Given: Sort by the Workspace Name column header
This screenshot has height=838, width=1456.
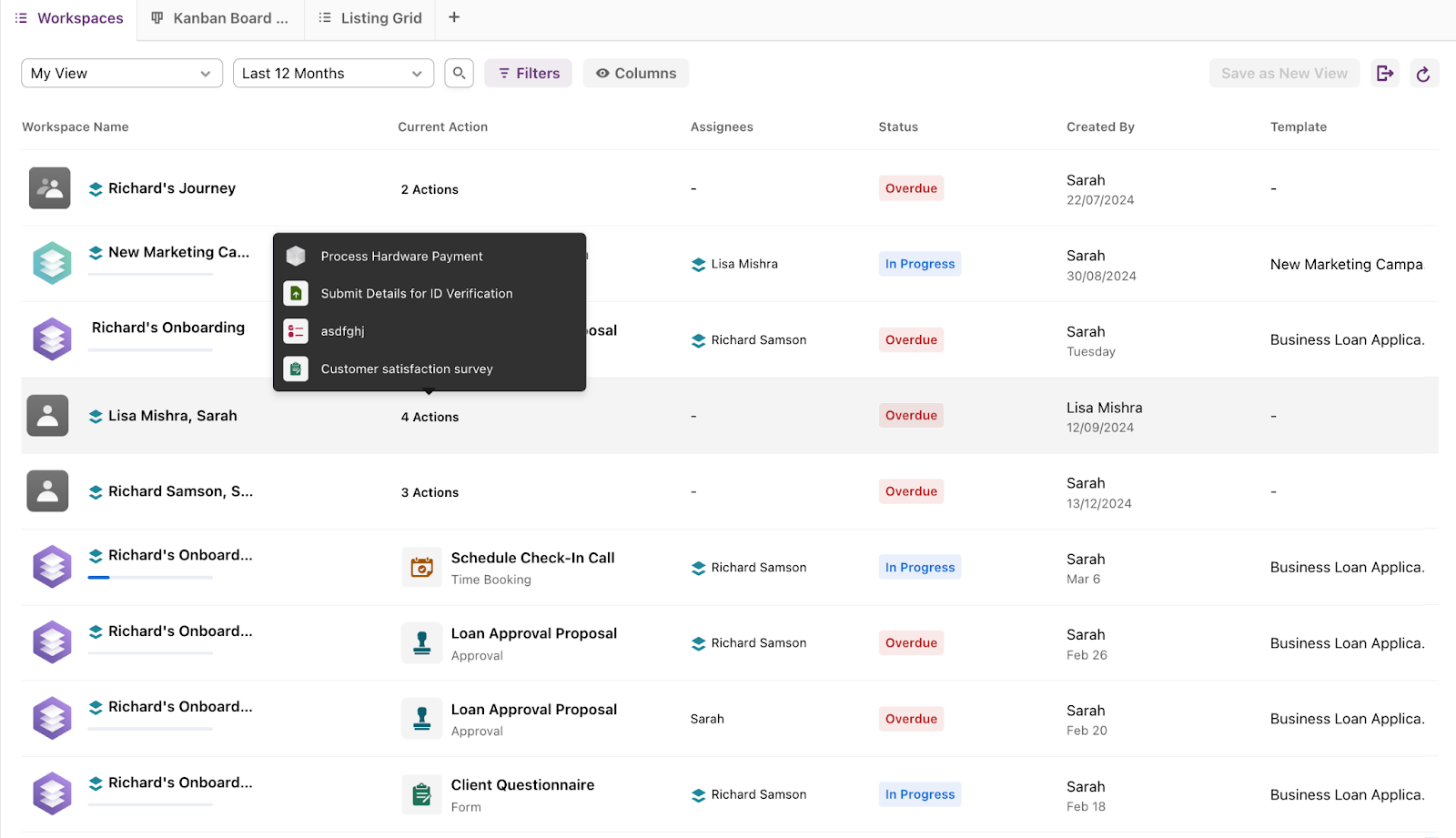Looking at the screenshot, I should click(x=76, y=127).
